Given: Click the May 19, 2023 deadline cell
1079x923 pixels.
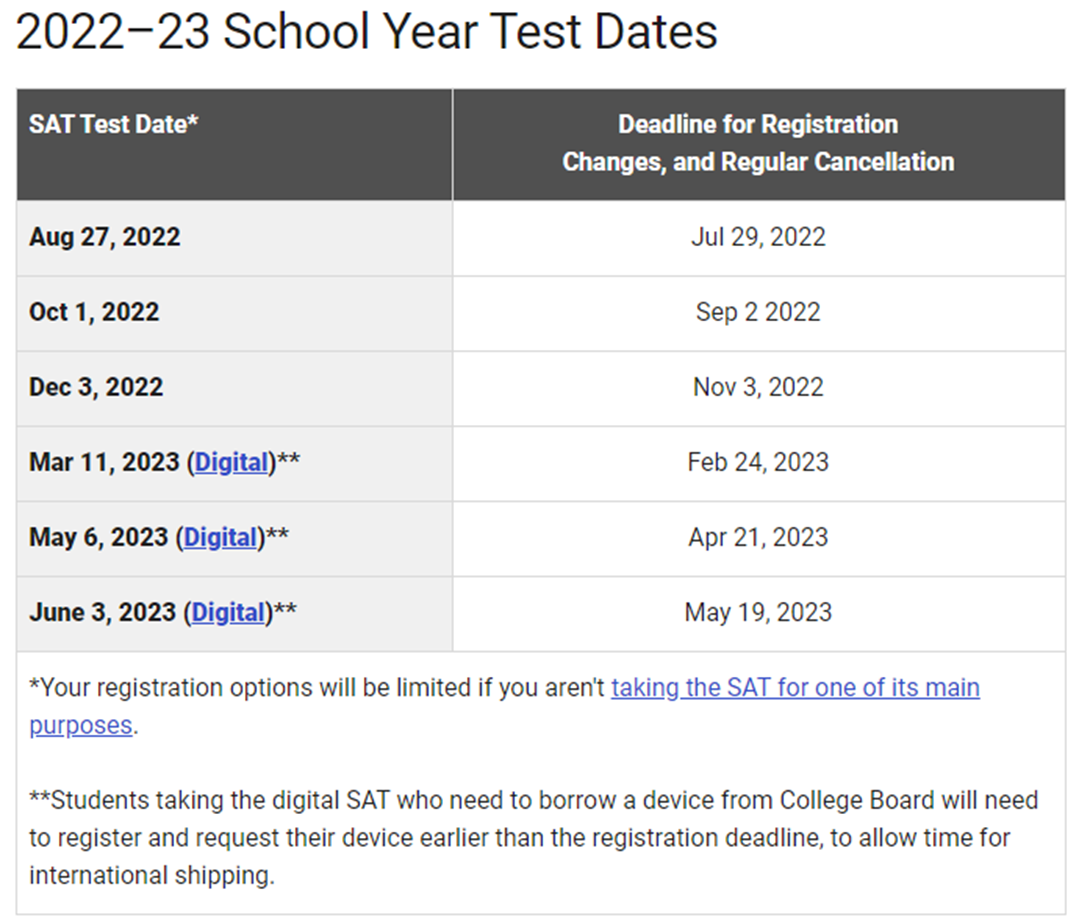Looking at the screenshot, I should 758,613.
